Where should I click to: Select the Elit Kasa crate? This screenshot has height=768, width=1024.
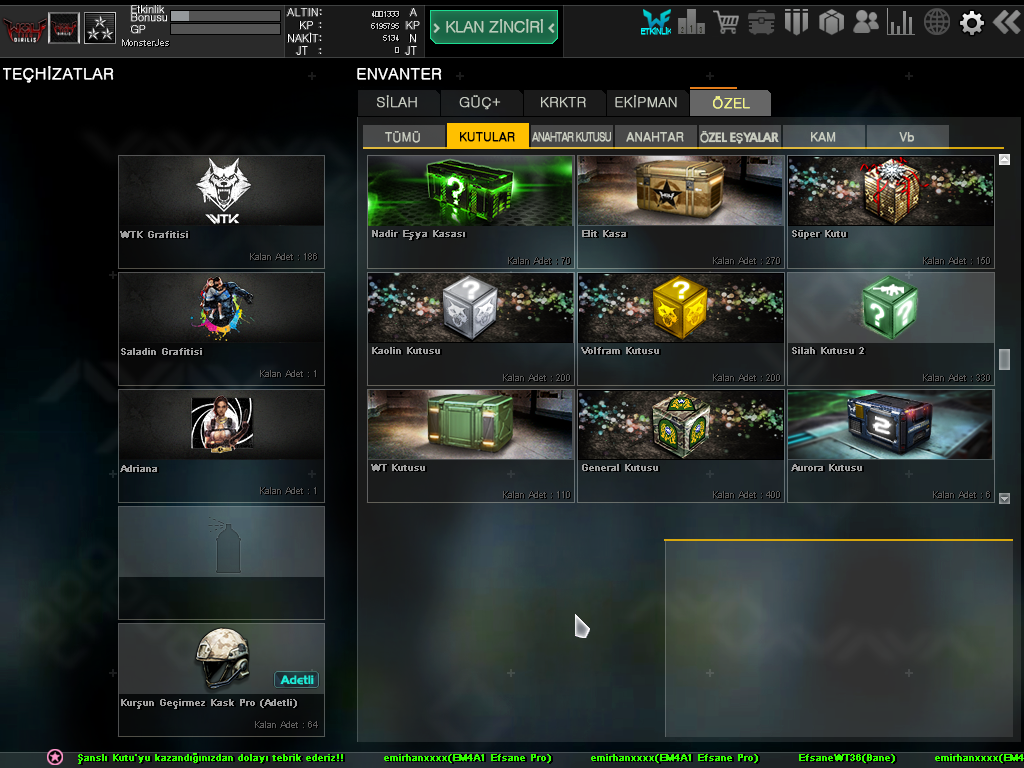point(680,212)
